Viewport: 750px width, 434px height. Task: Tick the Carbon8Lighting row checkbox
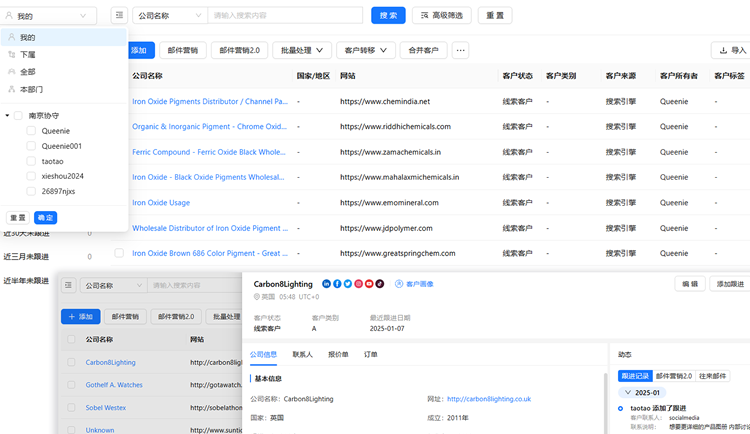pos(71,362)
